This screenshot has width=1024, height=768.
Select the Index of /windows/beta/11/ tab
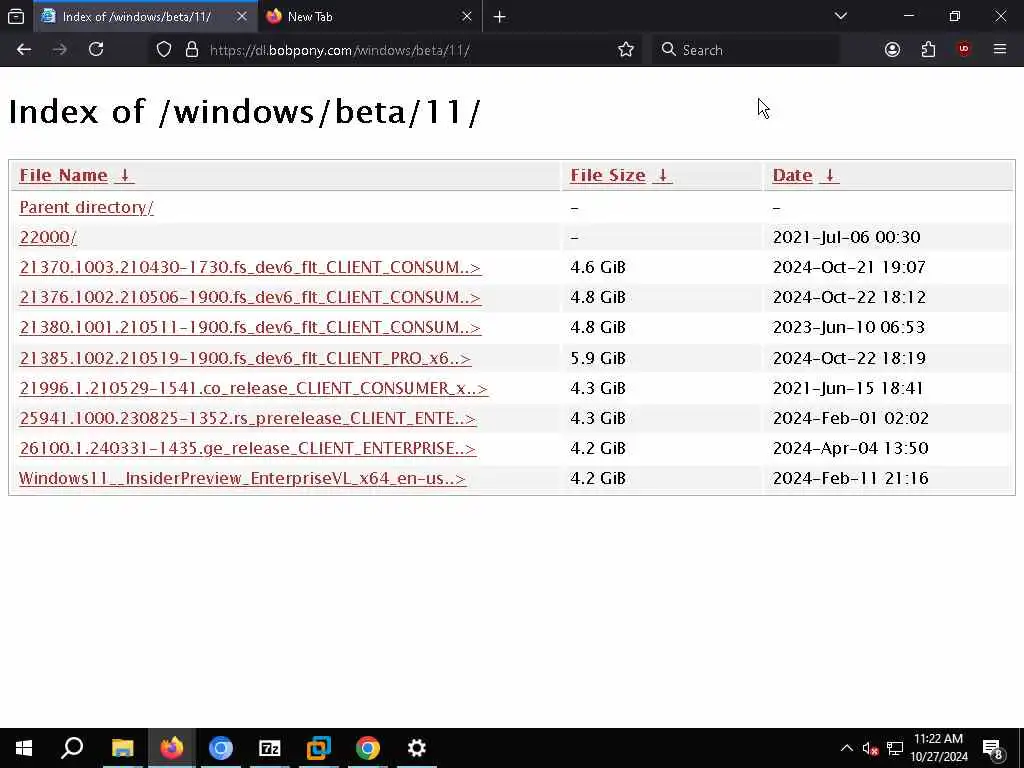145,16
